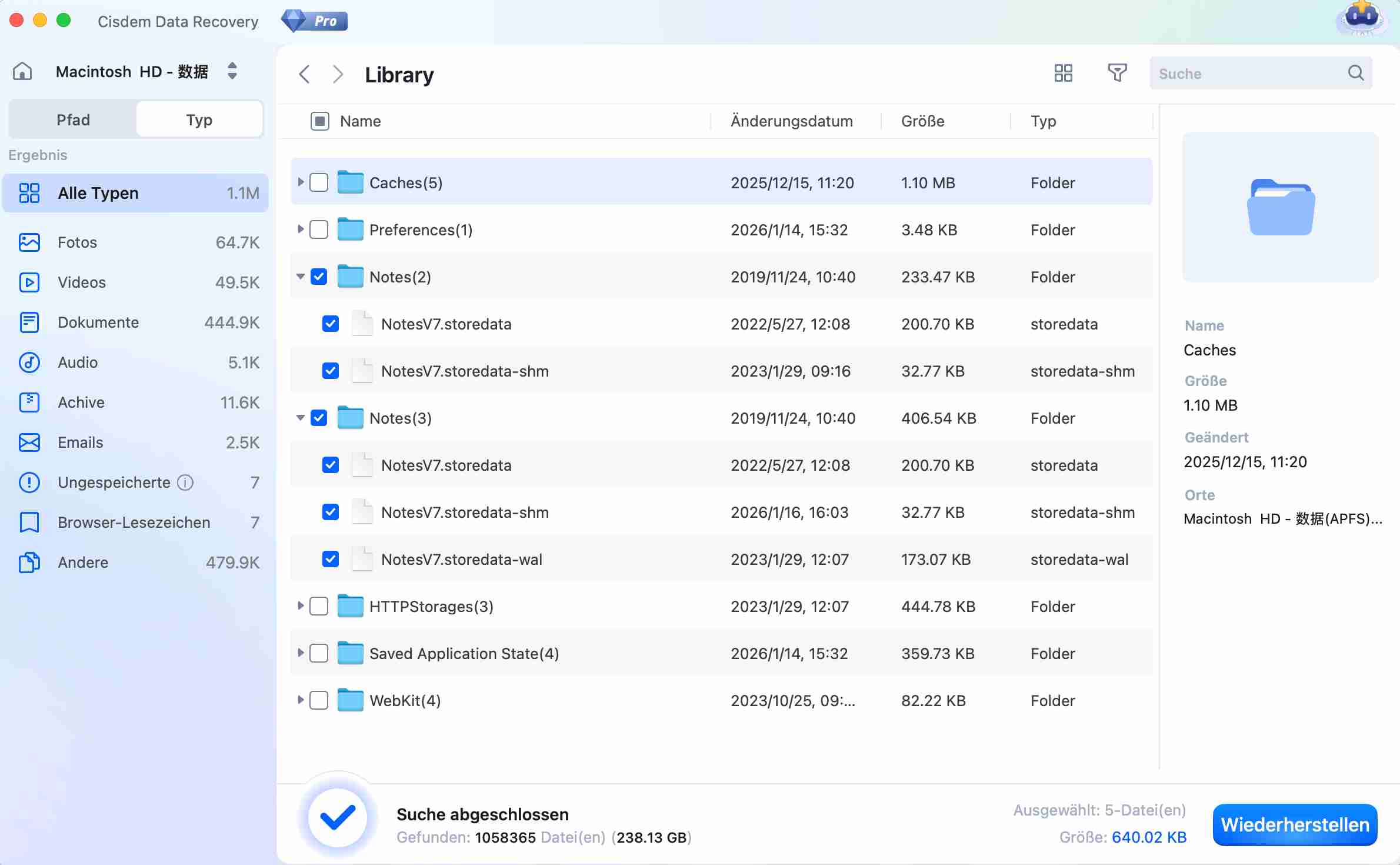
Task: Open Macintosh HD drive selector dropdown
Action: pos(232,71)
